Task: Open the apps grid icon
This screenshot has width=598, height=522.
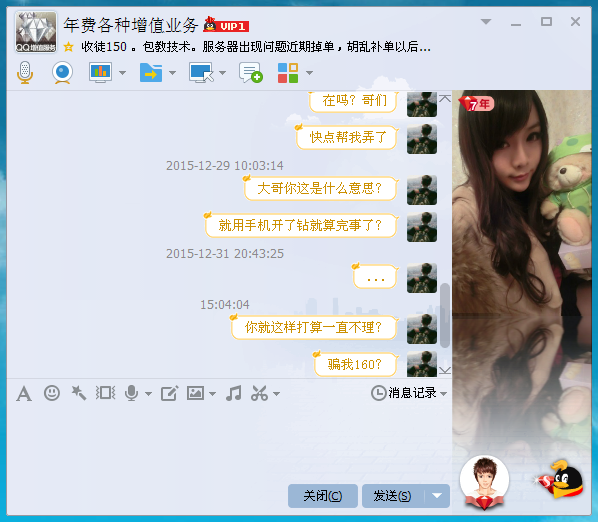Action: (288, 72)
